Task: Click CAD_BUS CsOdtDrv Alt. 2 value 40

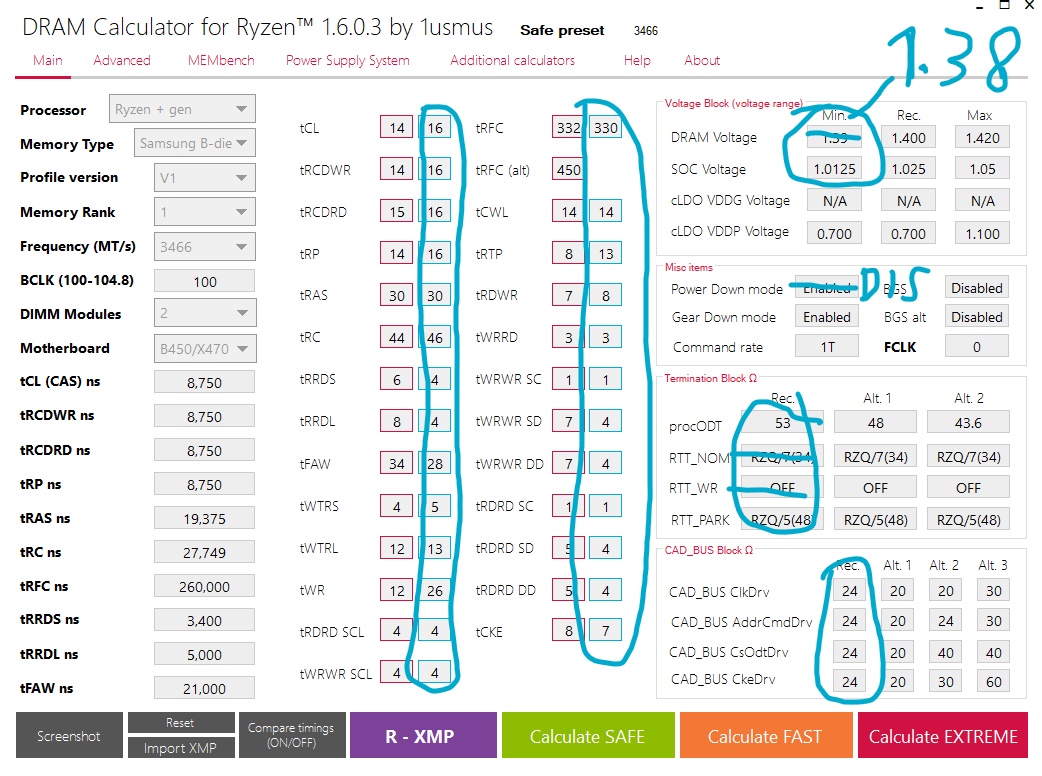Action: pos(946,652)
